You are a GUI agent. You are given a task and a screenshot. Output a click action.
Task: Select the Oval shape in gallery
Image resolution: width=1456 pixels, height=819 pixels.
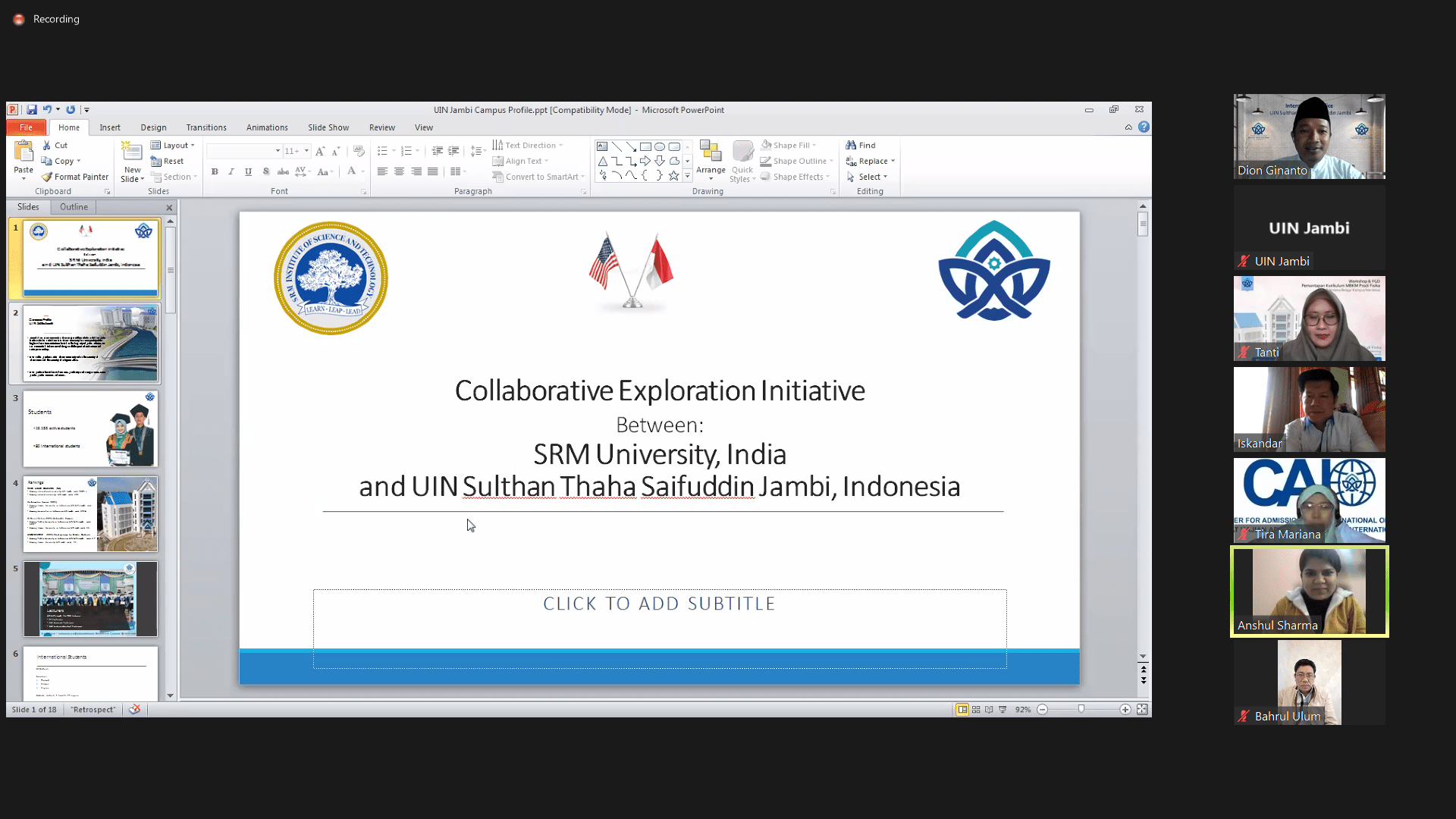(660, 146)
